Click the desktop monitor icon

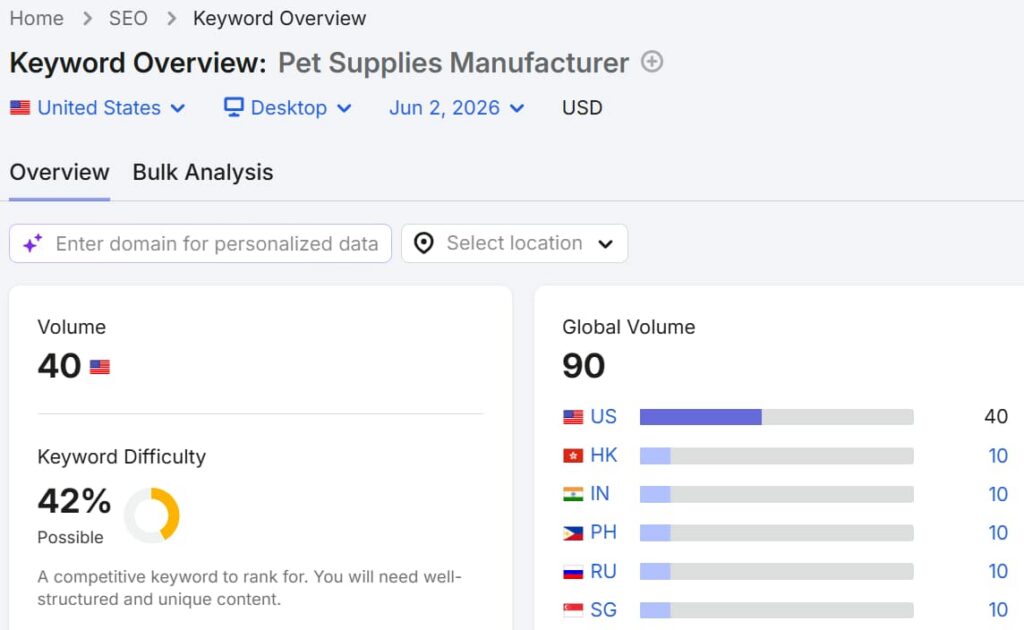pos(234,107)
